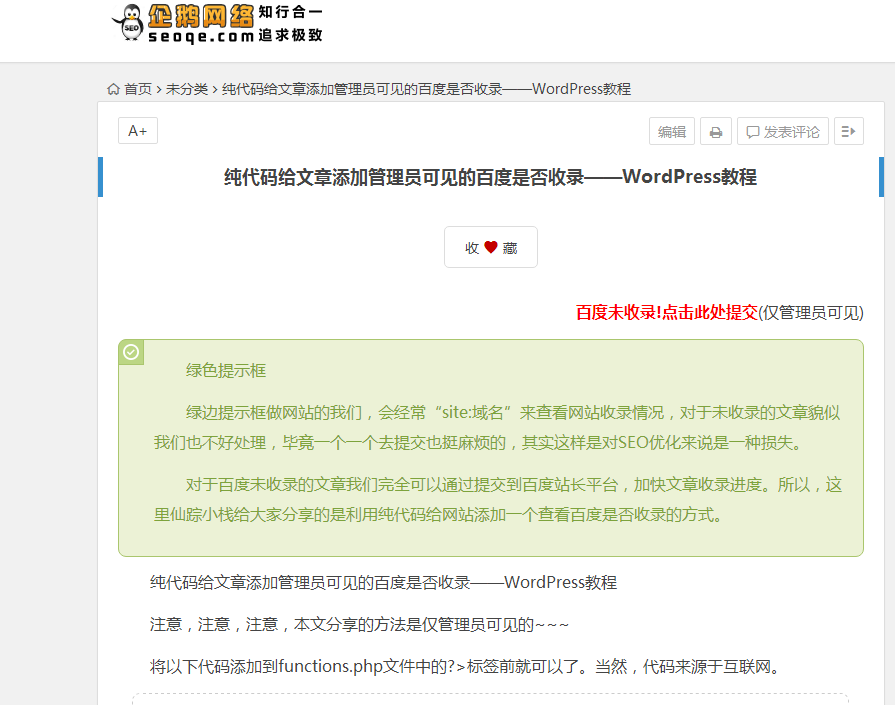Click the functions.php instruction sentence
This screenshot has width=895, height=705.
(464, 666)
